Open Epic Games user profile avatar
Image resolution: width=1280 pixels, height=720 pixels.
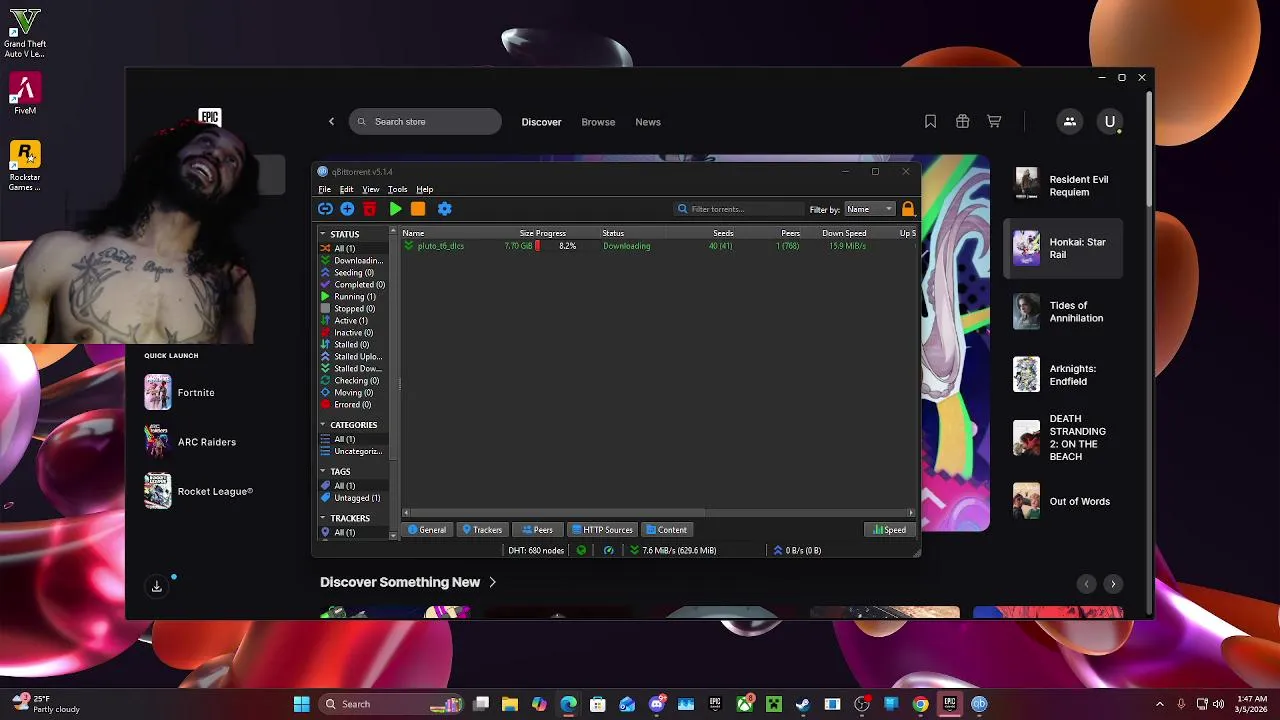pyautogui.click(x=1109, y=122)
